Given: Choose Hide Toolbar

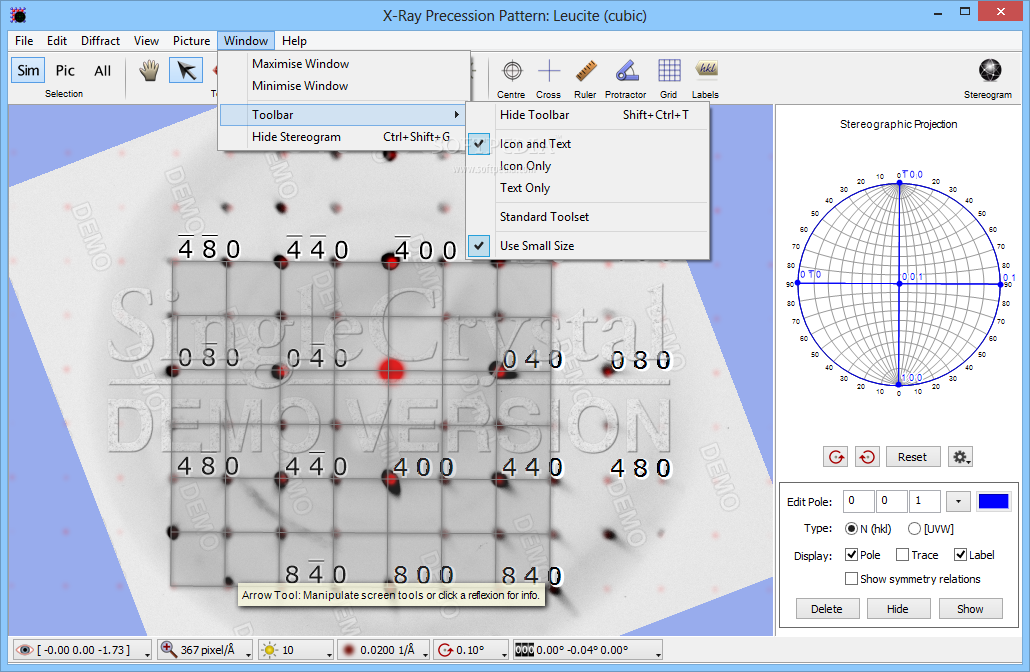Looking at the screenshot, I should point(588,115).
